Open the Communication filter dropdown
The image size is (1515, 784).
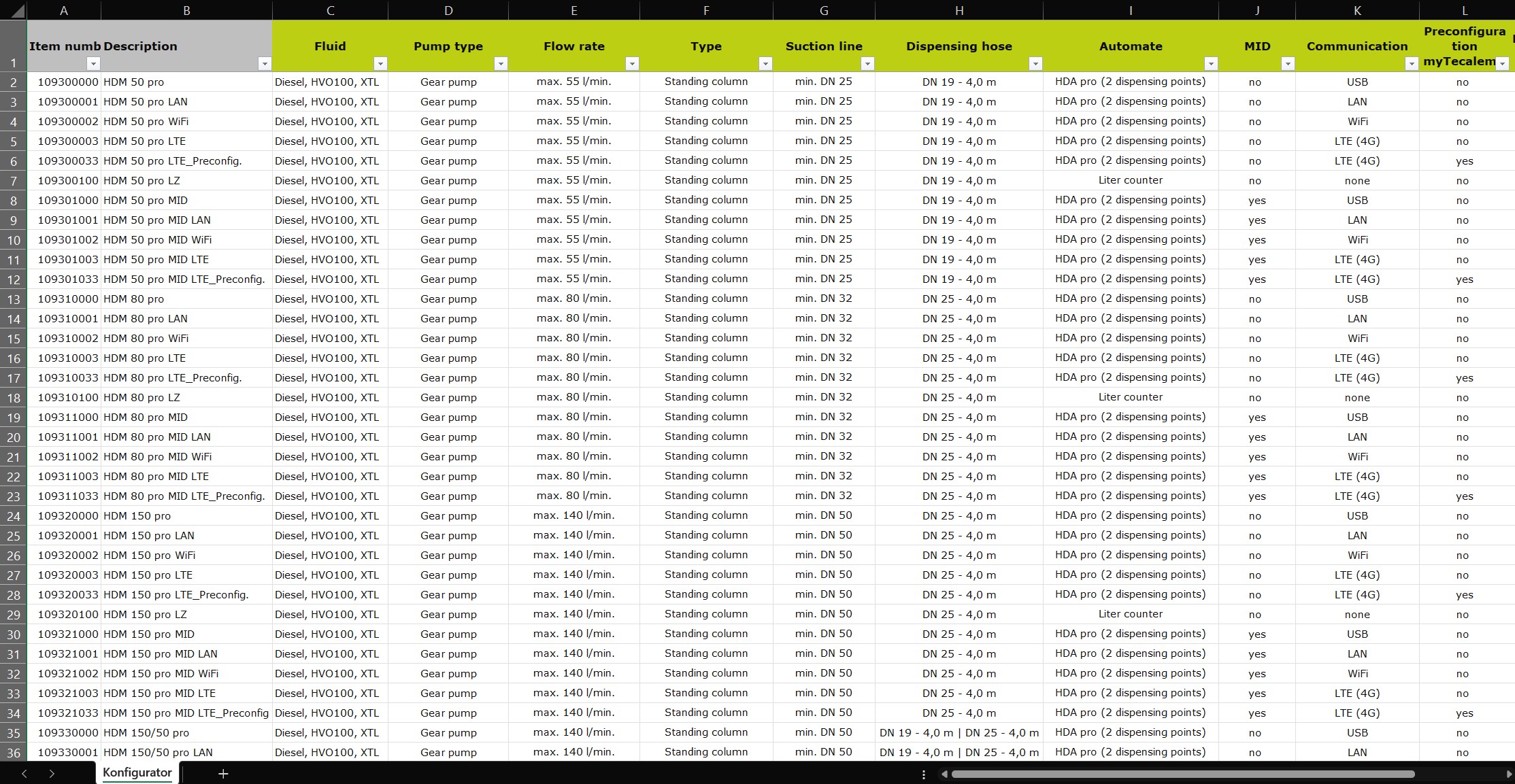pyautogui.click(x=1412, y=64)
